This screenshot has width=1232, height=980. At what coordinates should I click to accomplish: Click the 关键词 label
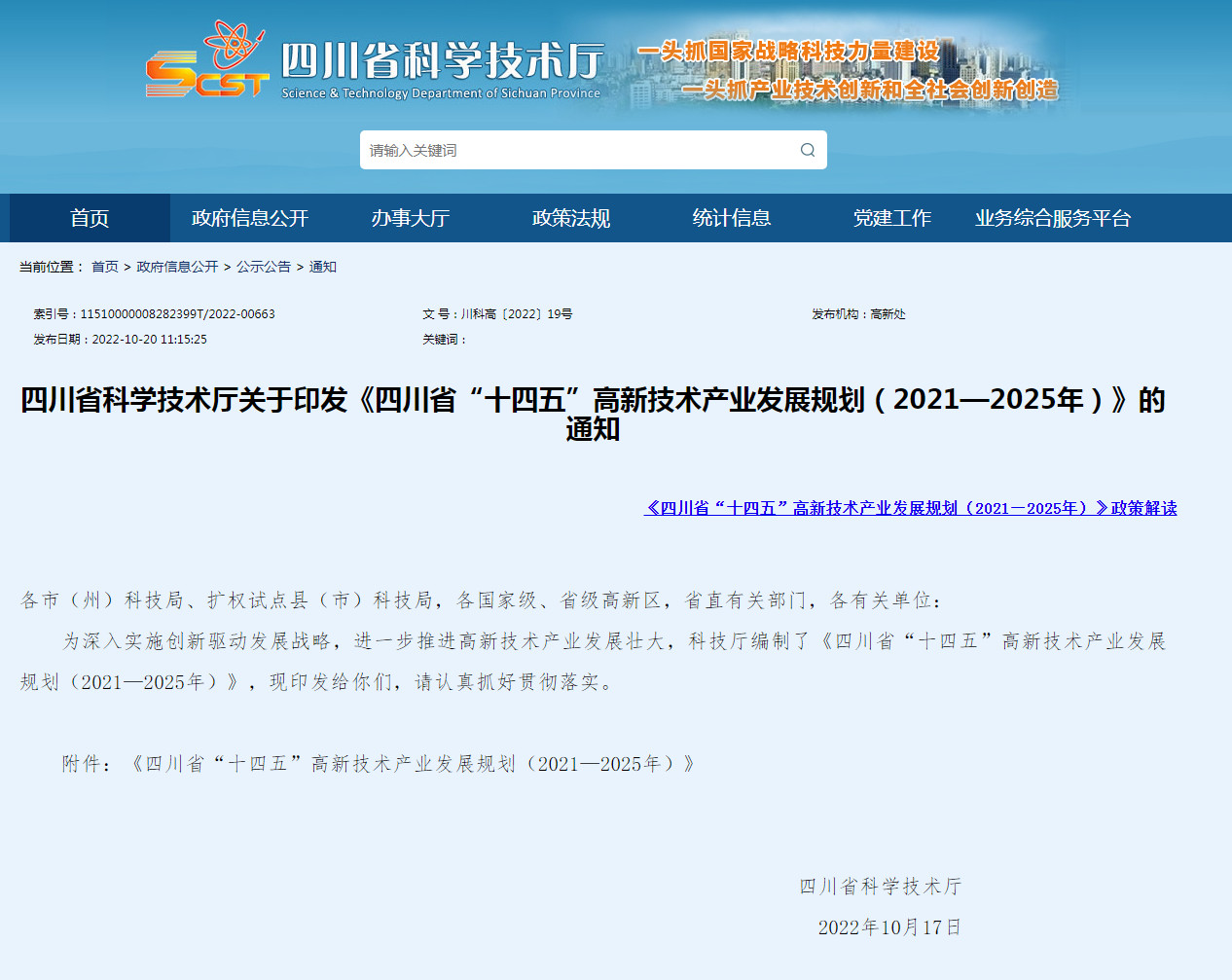(x=445, y=340)
